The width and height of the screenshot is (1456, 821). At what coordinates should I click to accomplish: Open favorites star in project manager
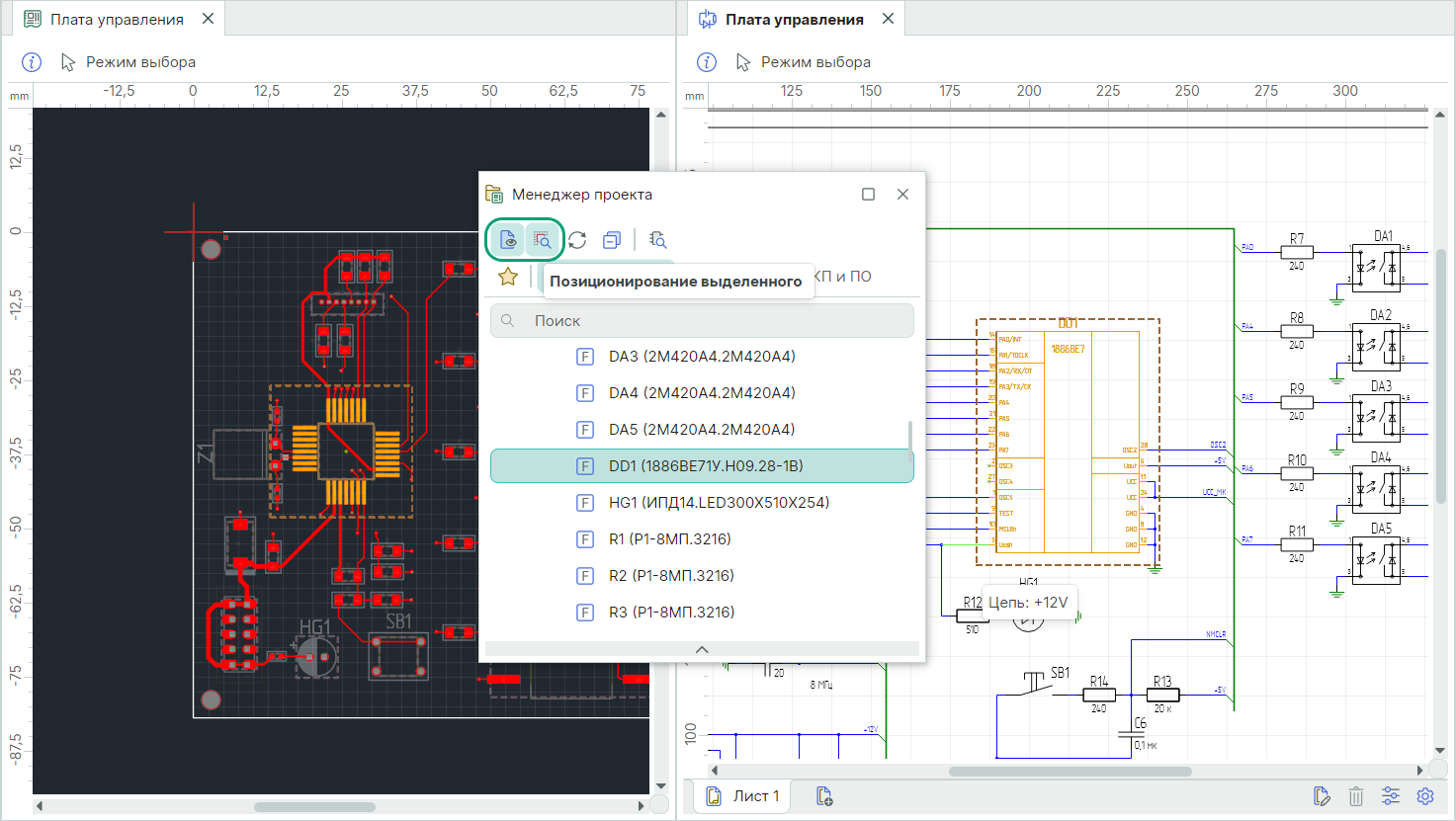coord(508,277)
